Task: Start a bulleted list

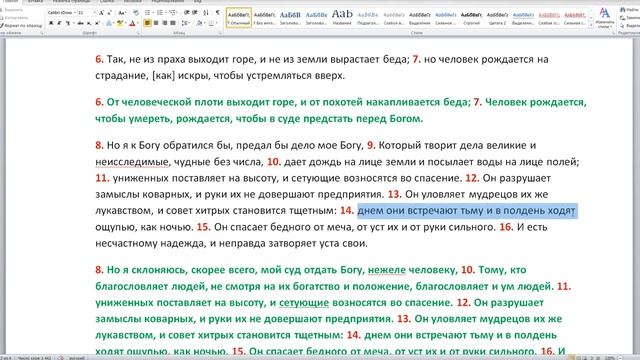Action: point(147,13)
